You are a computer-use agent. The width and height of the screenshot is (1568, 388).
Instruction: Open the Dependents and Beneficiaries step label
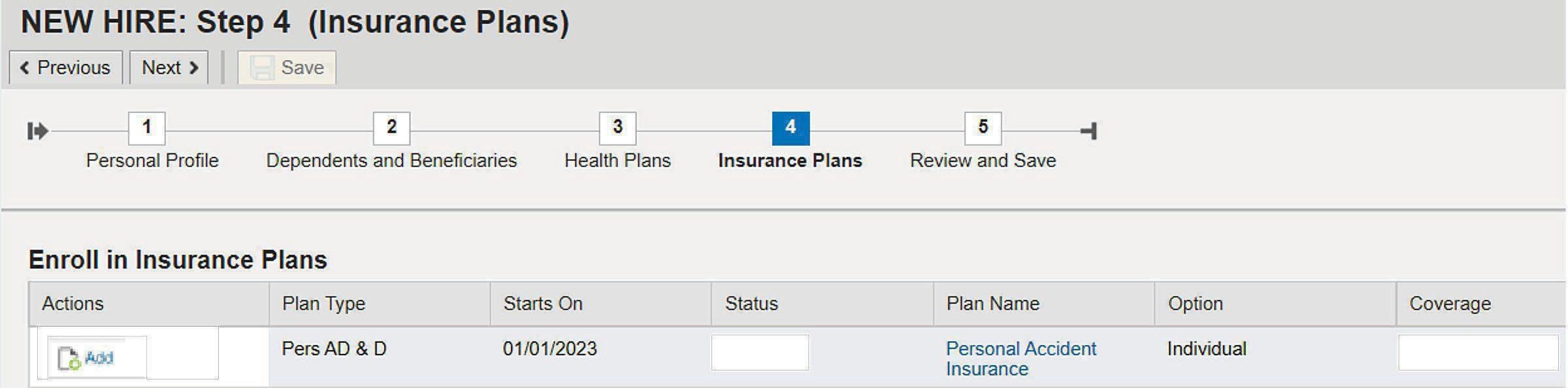coord(391,161)
